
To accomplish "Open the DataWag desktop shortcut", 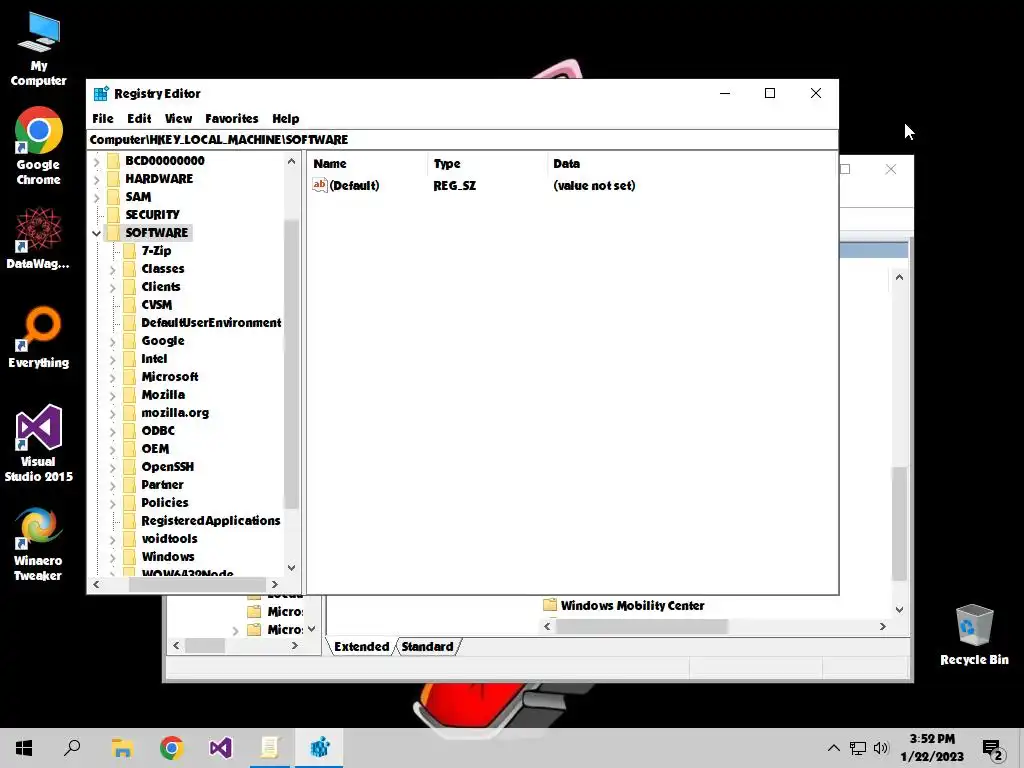I will pyautogui.click(x=38, y=238).
